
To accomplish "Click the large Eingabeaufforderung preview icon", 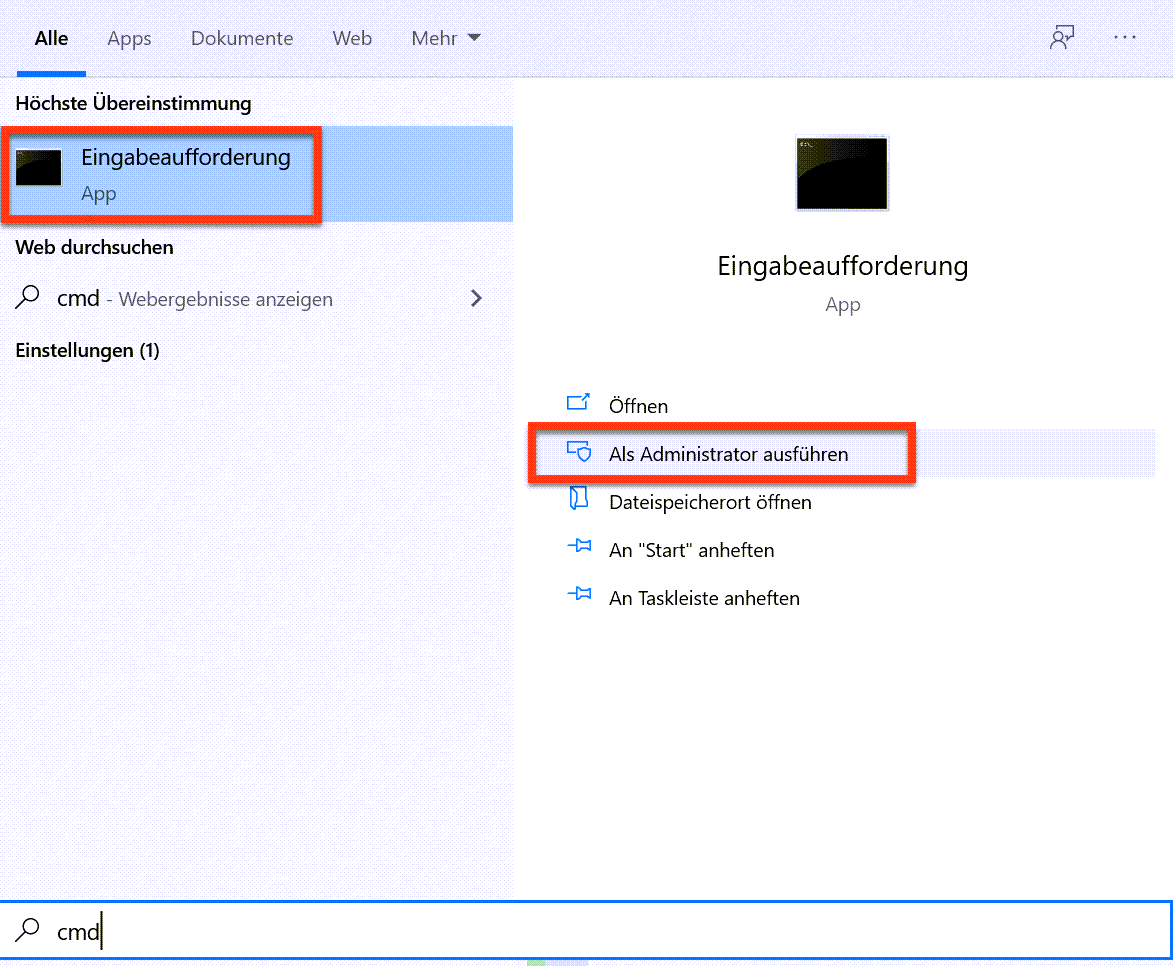I will 842,174.
